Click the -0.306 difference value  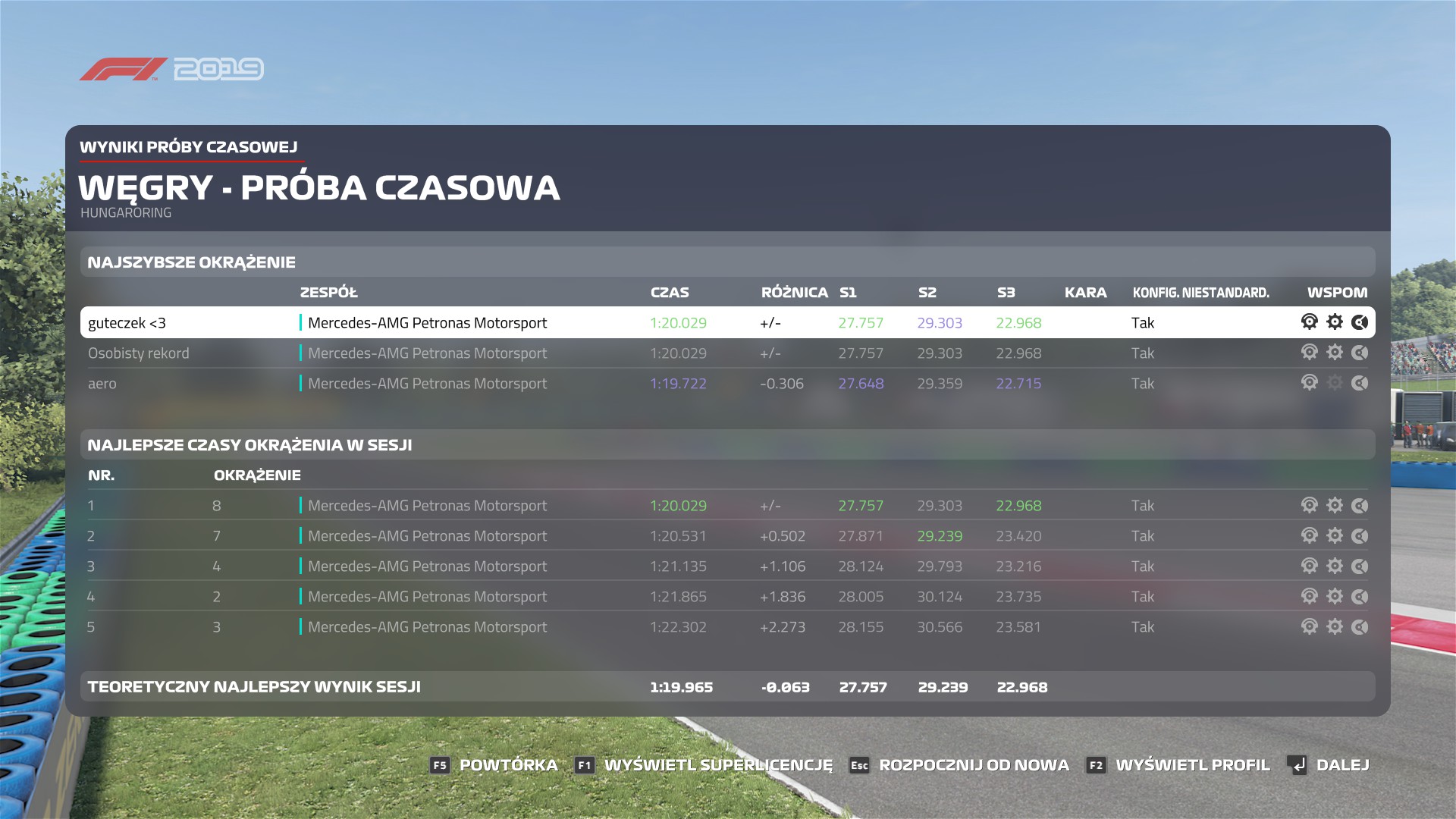click(x=782, y=384)
